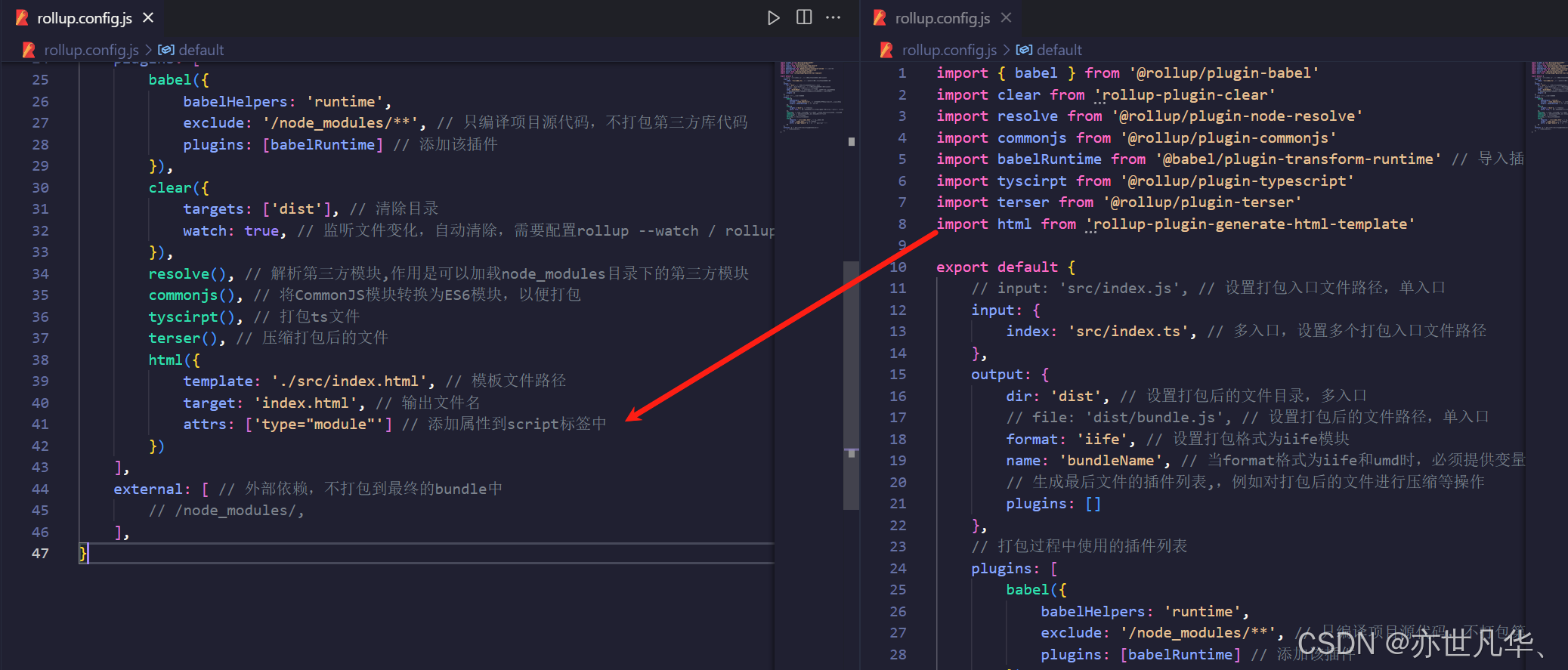Screen dimensions: 1568x670
Task: Click line number 10 in the right editor
Action: tap(898, 267)
